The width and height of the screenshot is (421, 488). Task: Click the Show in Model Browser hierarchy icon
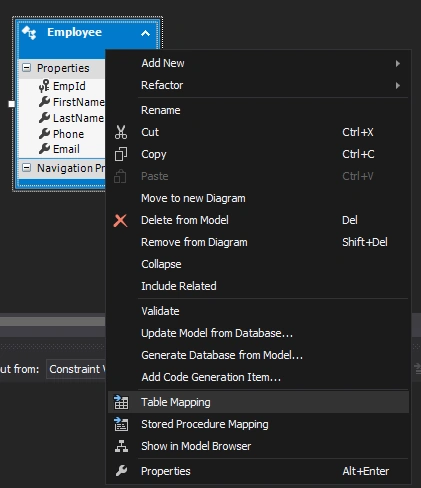pyautogui.click(x=121, y=446)
